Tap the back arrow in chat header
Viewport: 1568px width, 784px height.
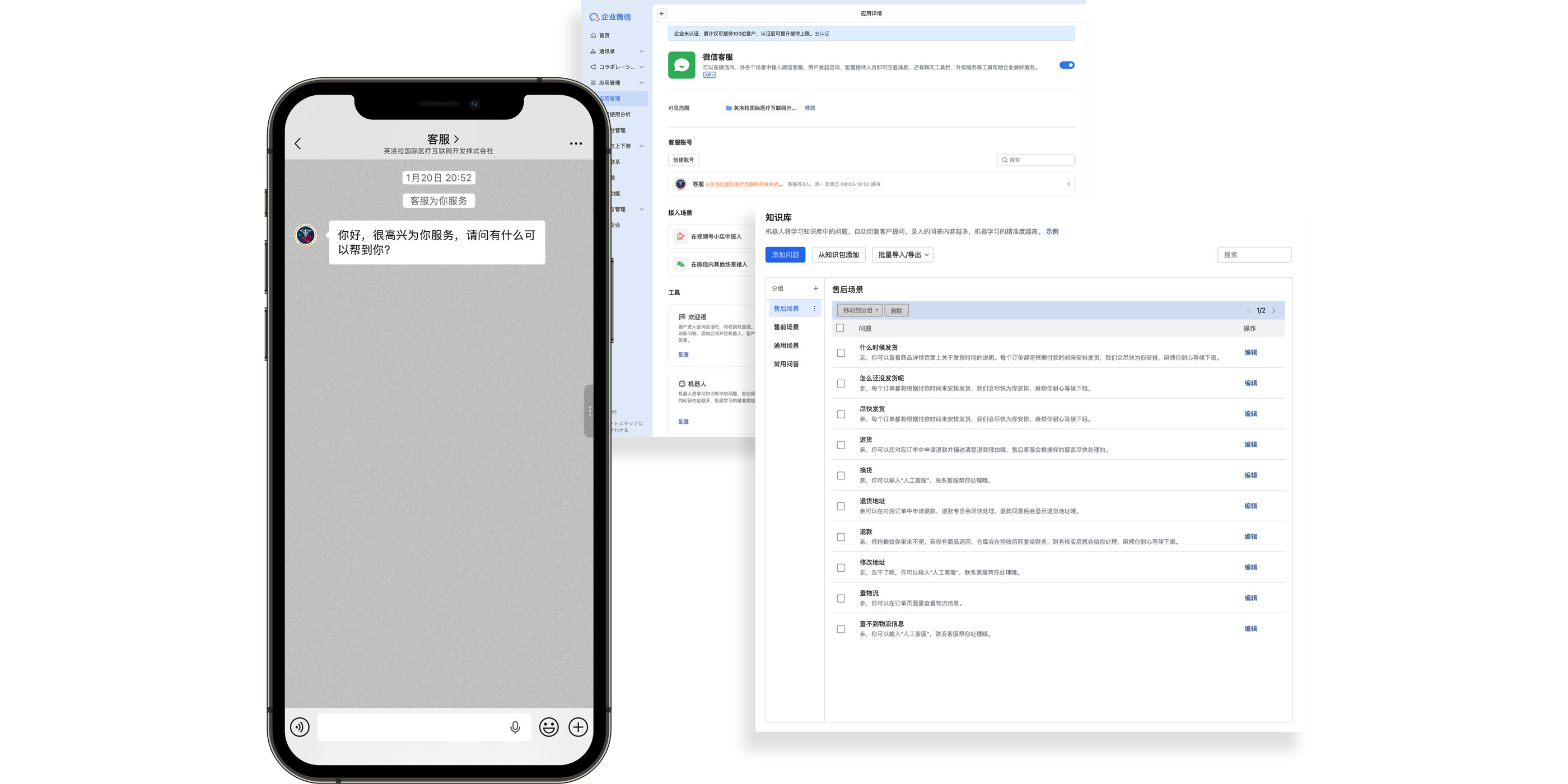[298, 144]
